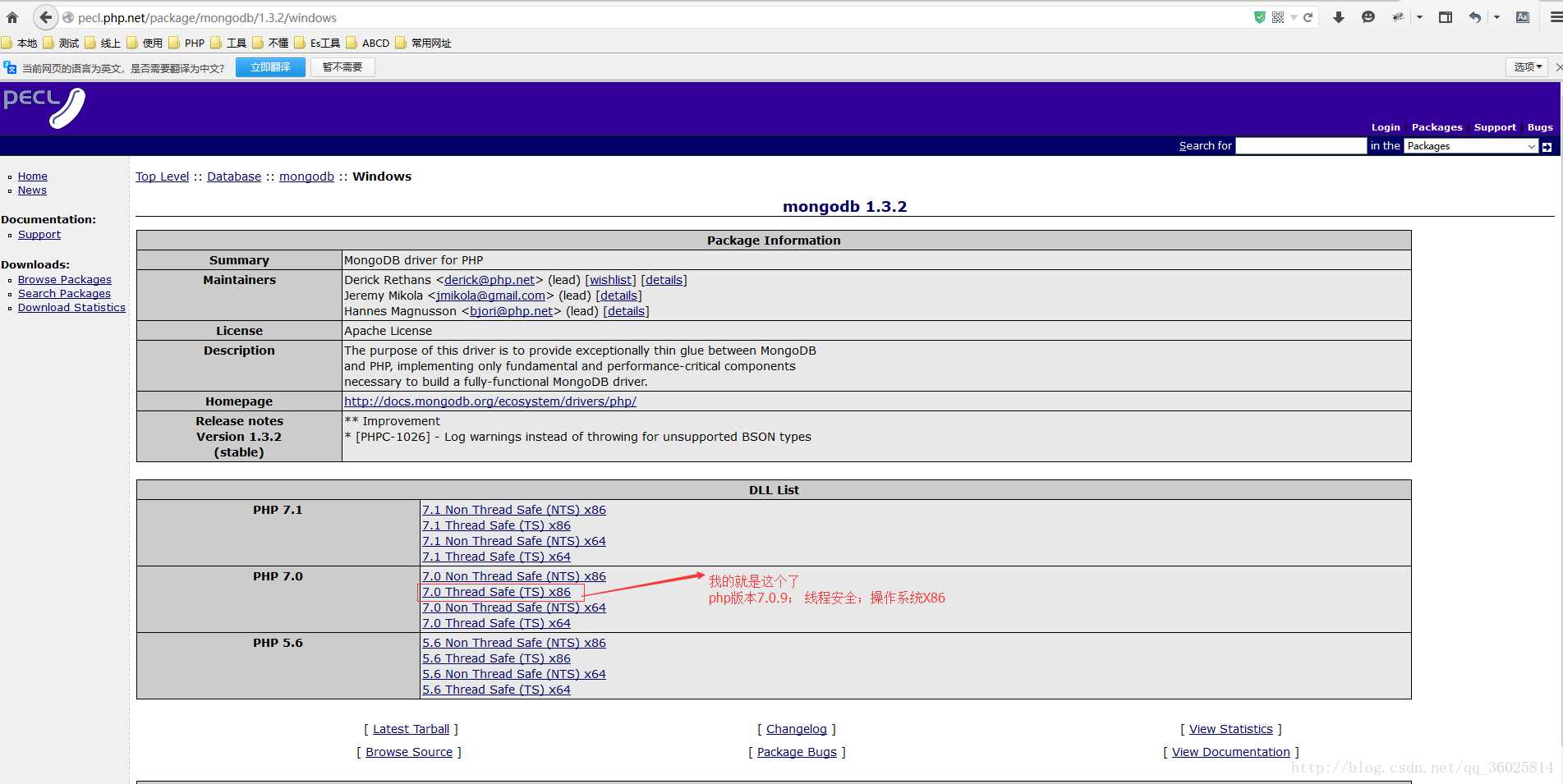1563x784 pixels.
Task: Click the PECL logo
Action: [x=44, y=108]
